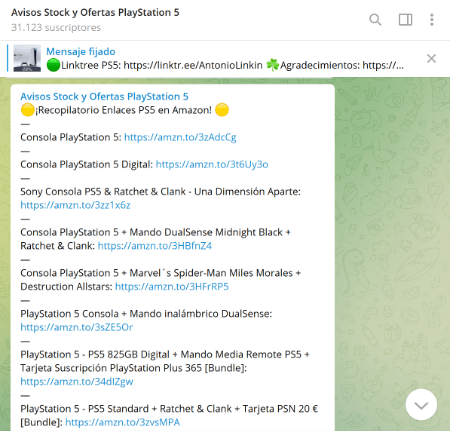Open channel name Avisos Stock y Ofertas header

pyautogui.click(x=95, y=12)
